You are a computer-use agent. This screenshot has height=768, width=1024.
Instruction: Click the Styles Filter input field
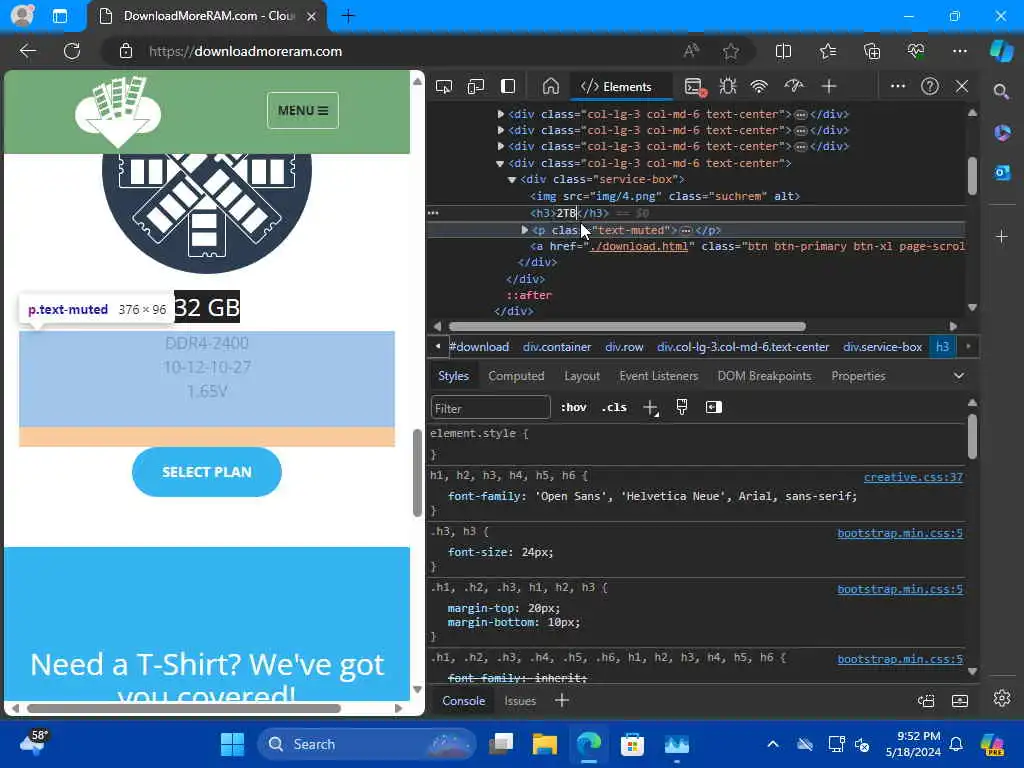click(x=490, y=408)
